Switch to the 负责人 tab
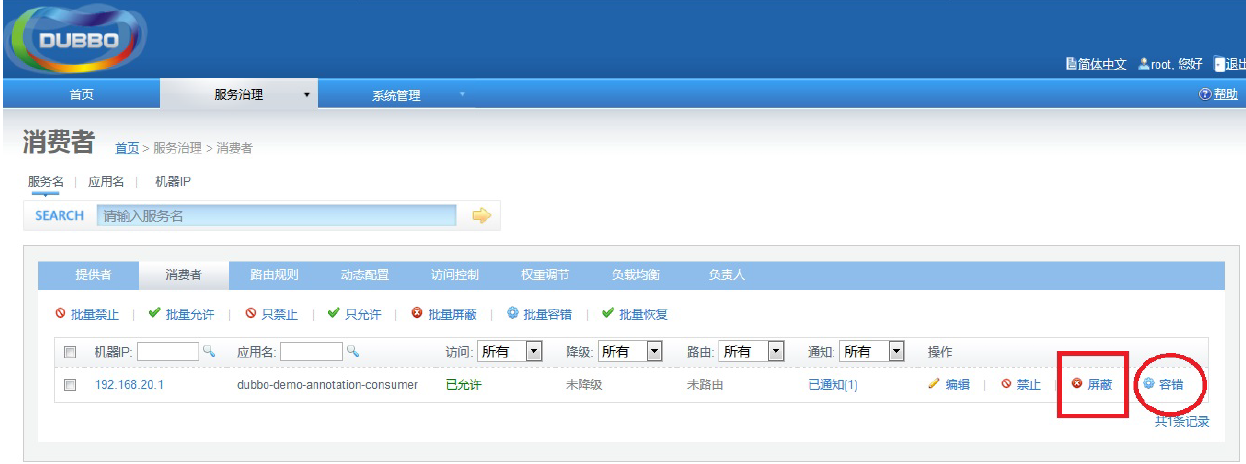 point(727,275)
